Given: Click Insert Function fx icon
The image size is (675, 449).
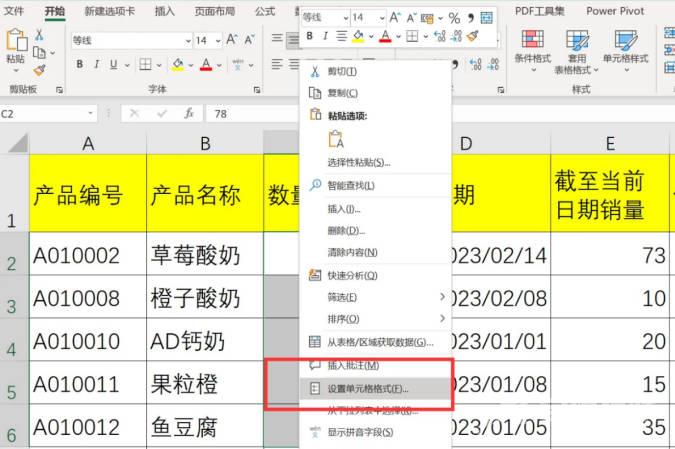Looking at the screenshot, I should (189, 114).
